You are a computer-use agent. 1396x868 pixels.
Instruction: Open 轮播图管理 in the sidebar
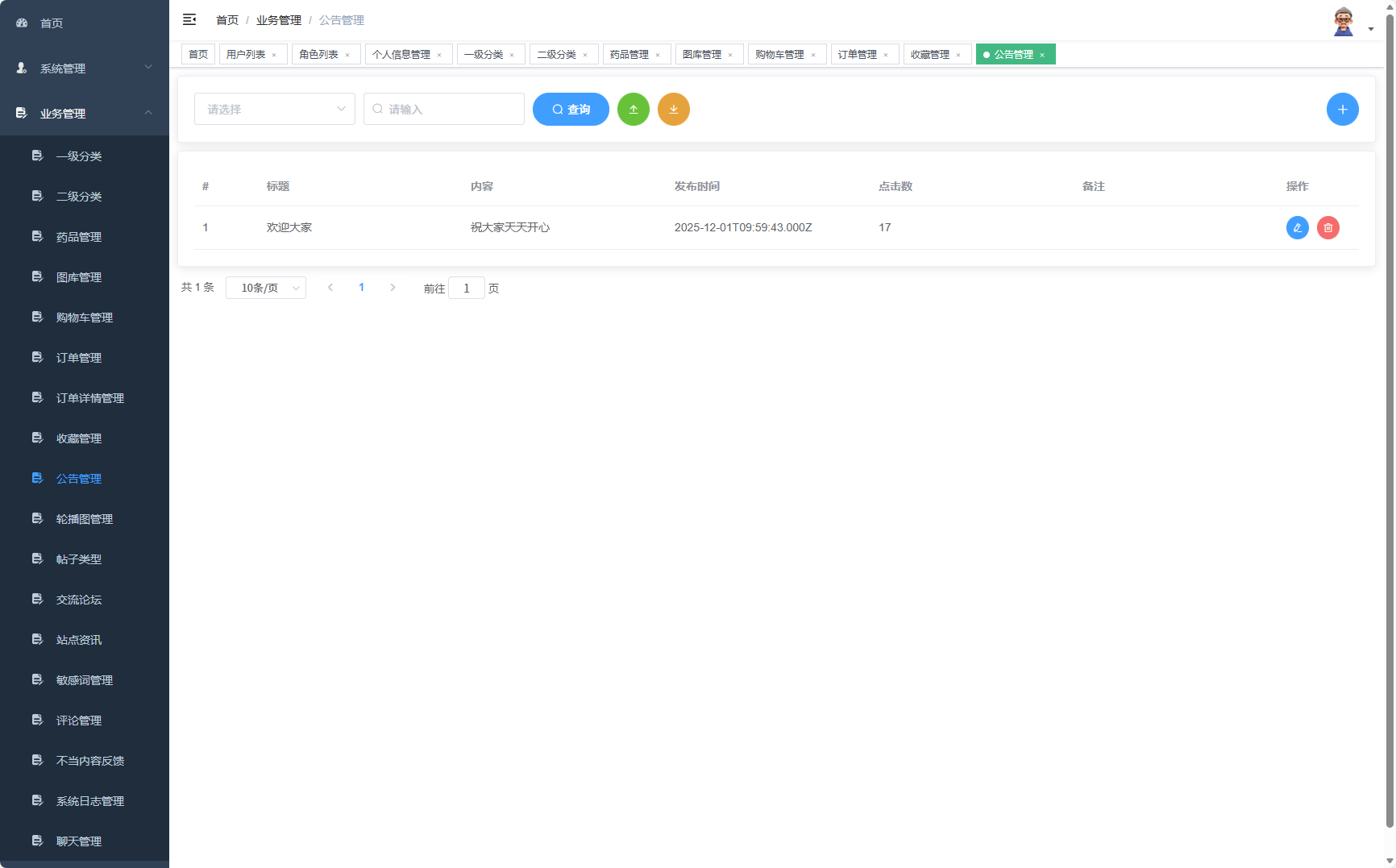coord(84,518)
